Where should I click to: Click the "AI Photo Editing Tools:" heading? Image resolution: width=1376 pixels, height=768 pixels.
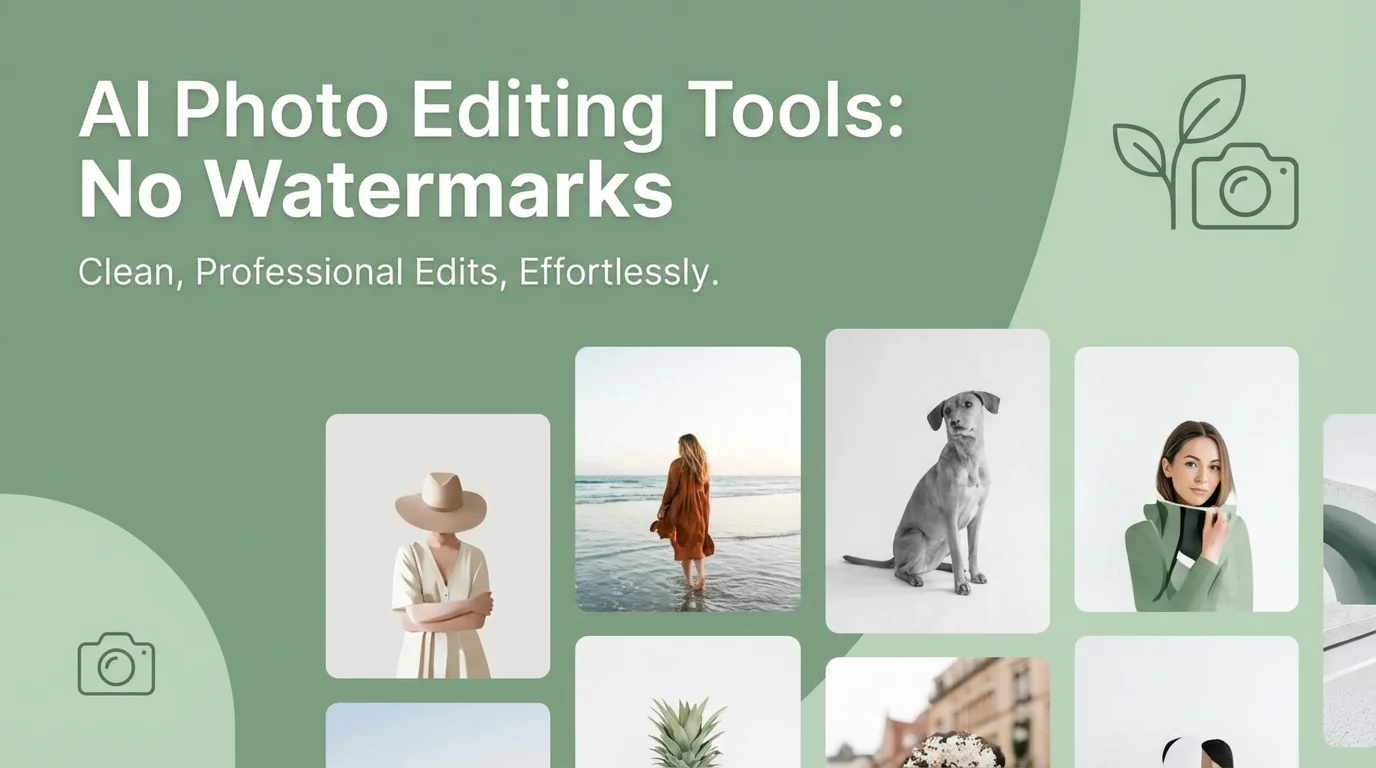point(490,110)
